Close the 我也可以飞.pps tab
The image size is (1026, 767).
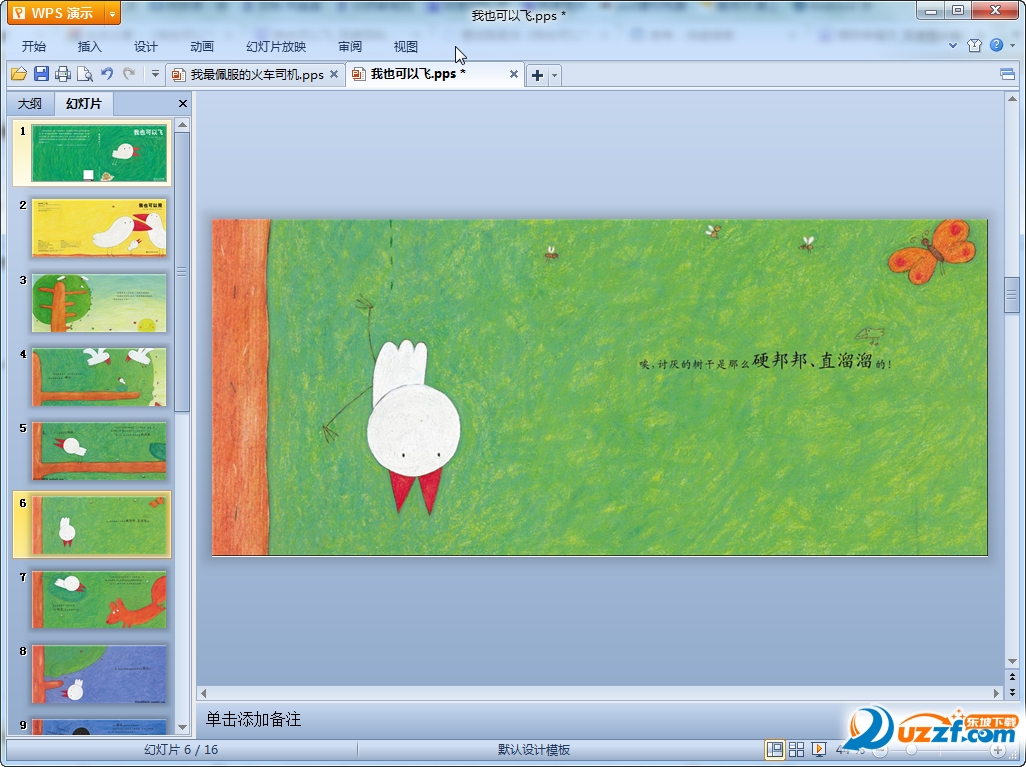[514, 74]
